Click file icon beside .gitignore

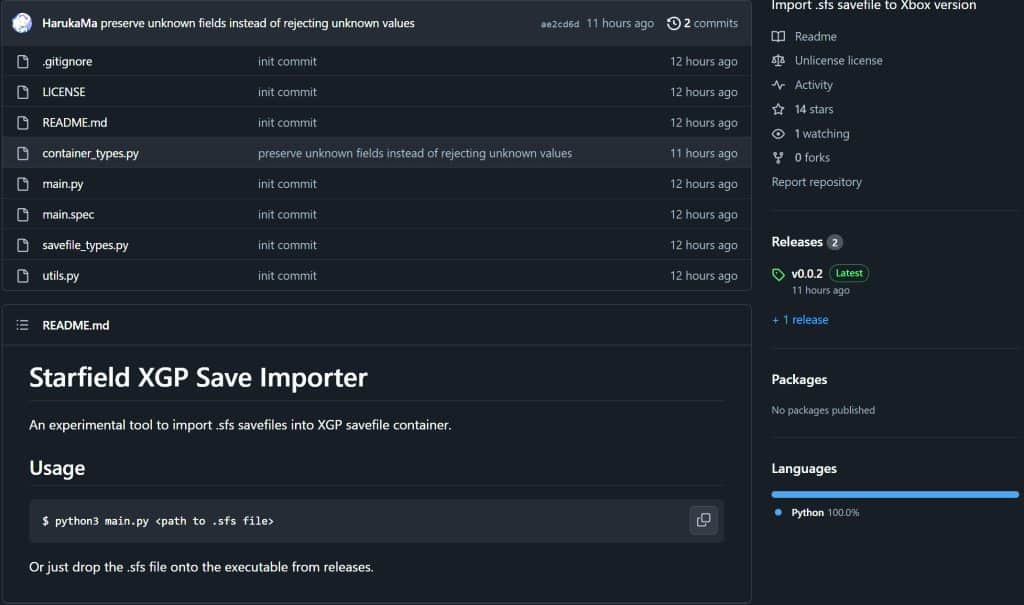point(23,61)
